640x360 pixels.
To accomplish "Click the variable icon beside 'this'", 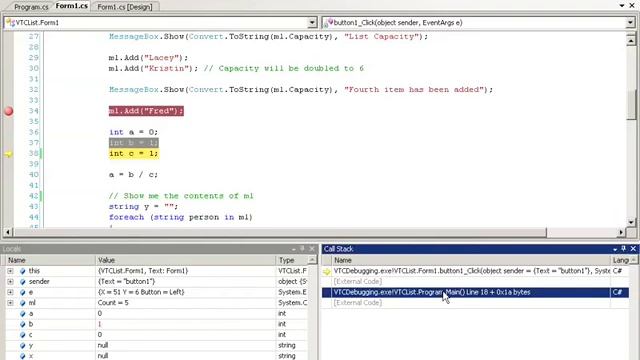I will tap(22, 271).
